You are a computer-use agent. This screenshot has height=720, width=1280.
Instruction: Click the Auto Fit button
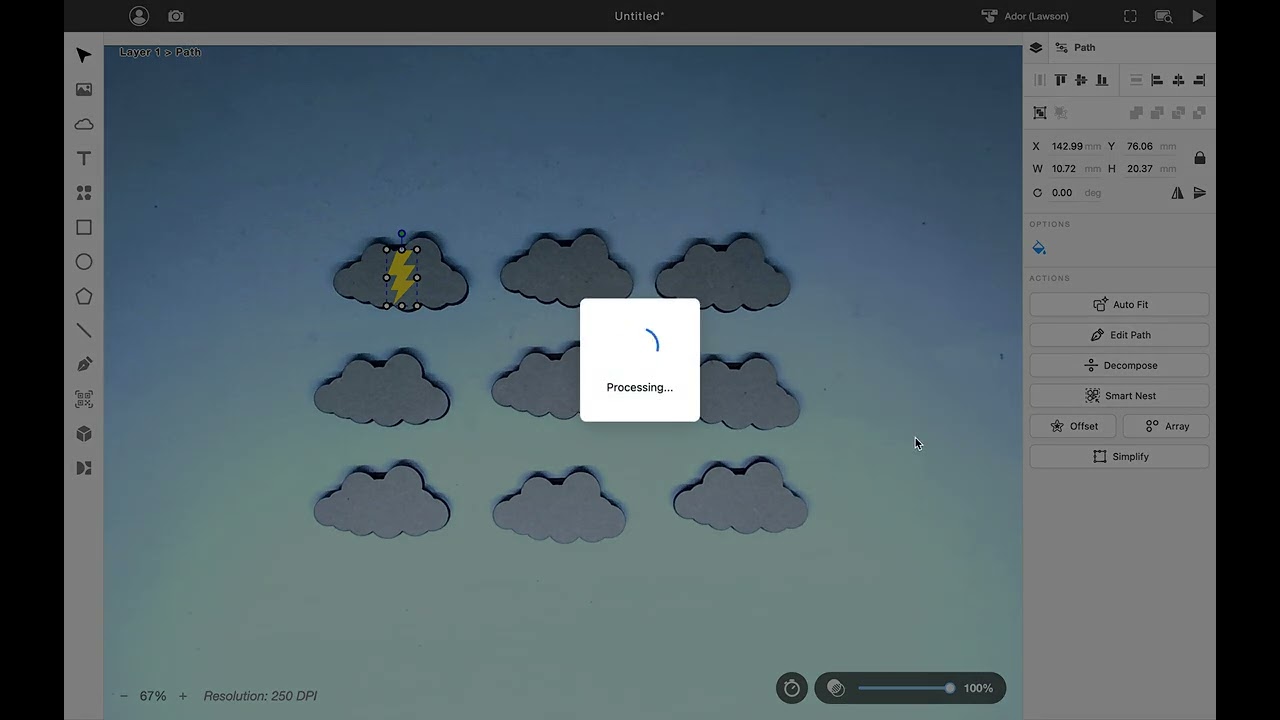[x=1119, y=304]
